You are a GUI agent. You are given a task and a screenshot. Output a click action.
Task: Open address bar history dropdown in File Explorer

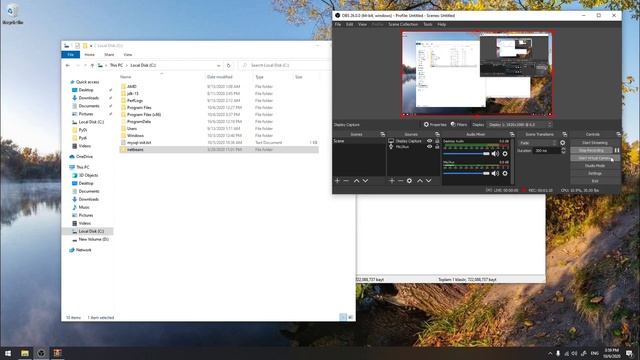219,65
